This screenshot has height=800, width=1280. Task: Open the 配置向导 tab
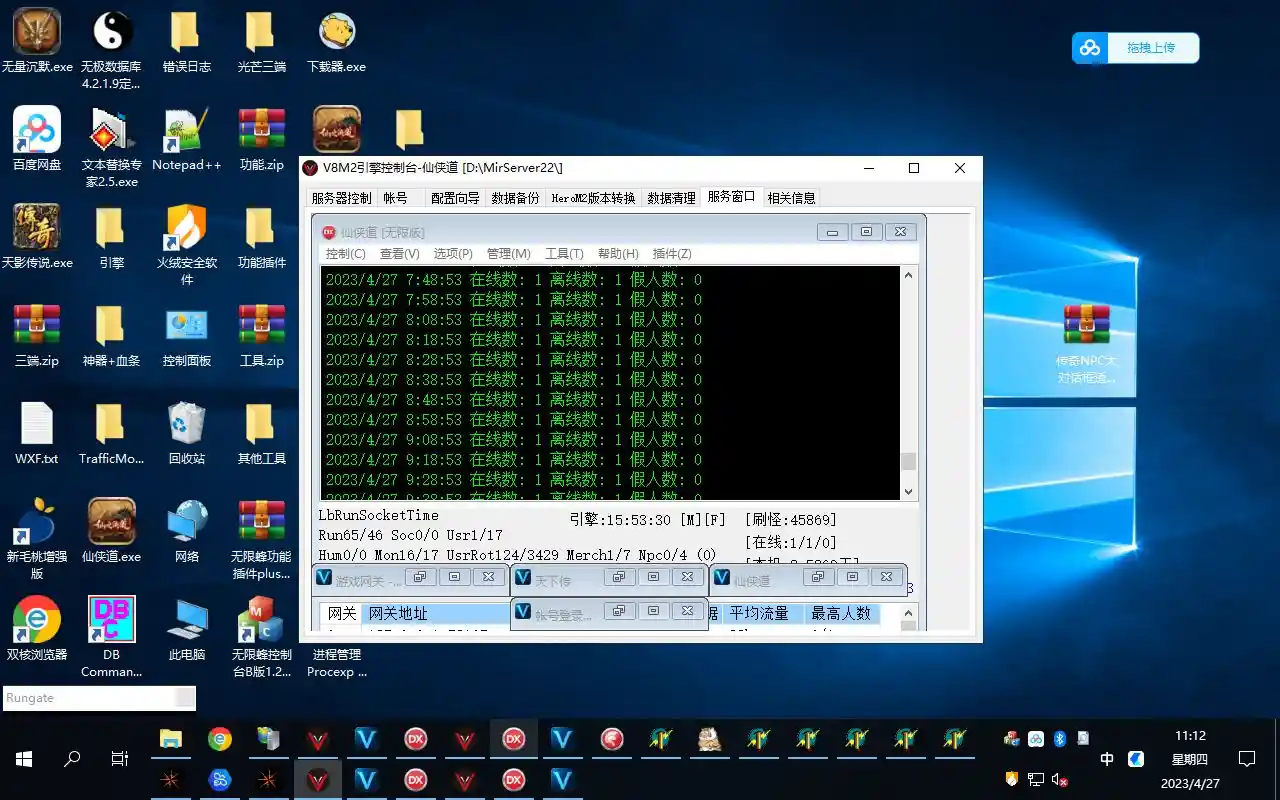(x=455, y=198)
